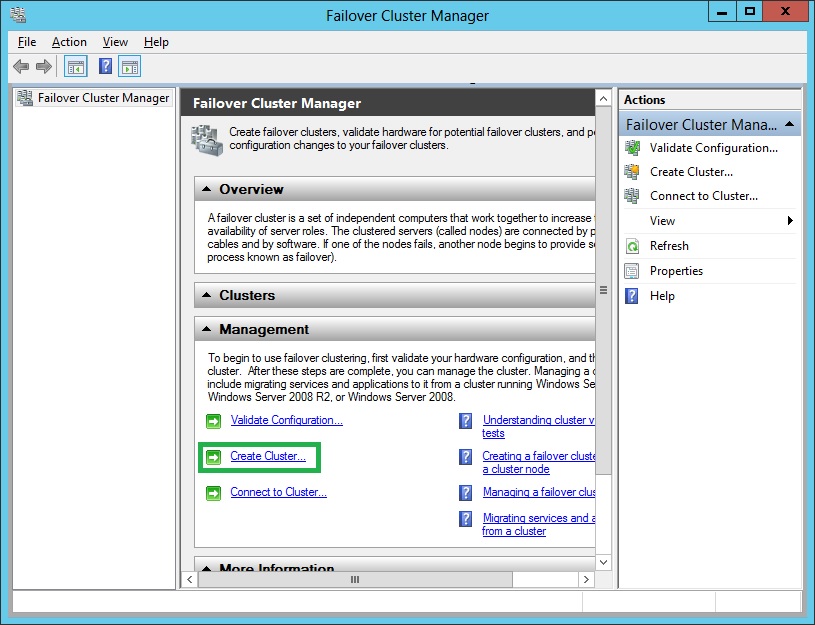Image resolution: width=815 pixels, height=625 pixels.
Task: Collapse the Management section
Action: (x=207, y=329)
